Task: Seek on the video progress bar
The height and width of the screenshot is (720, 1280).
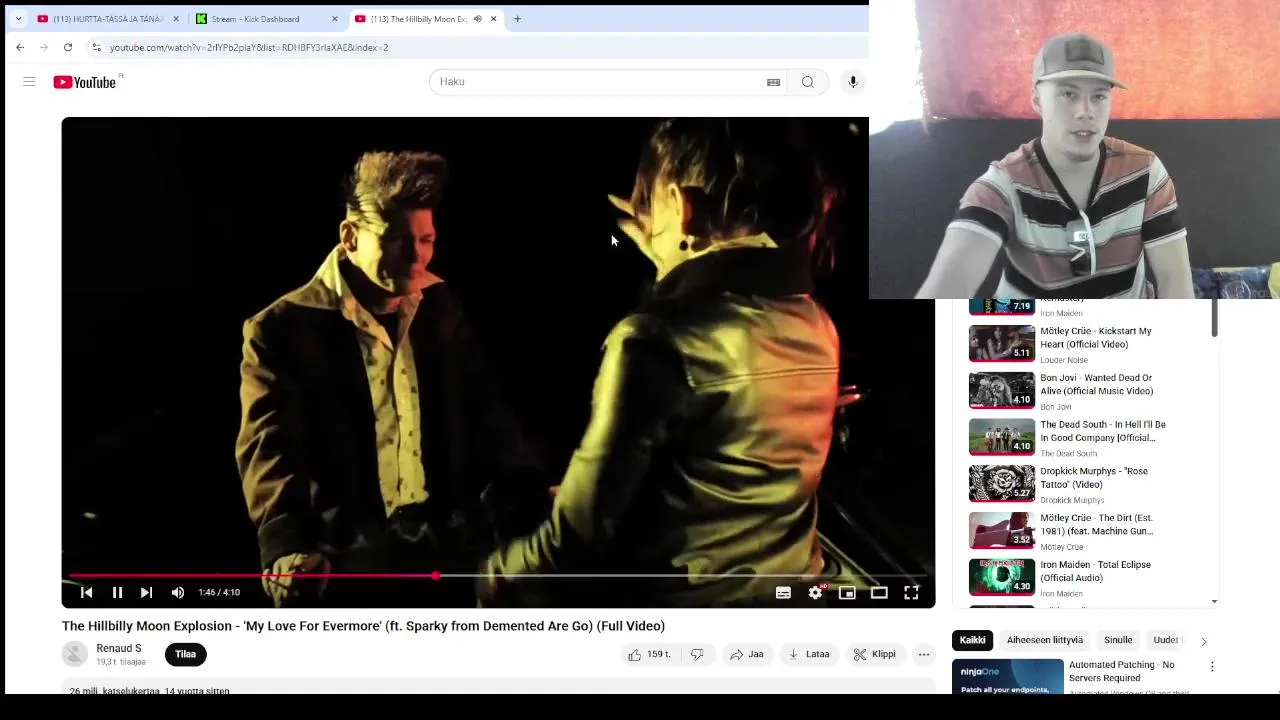Action: 498,576
